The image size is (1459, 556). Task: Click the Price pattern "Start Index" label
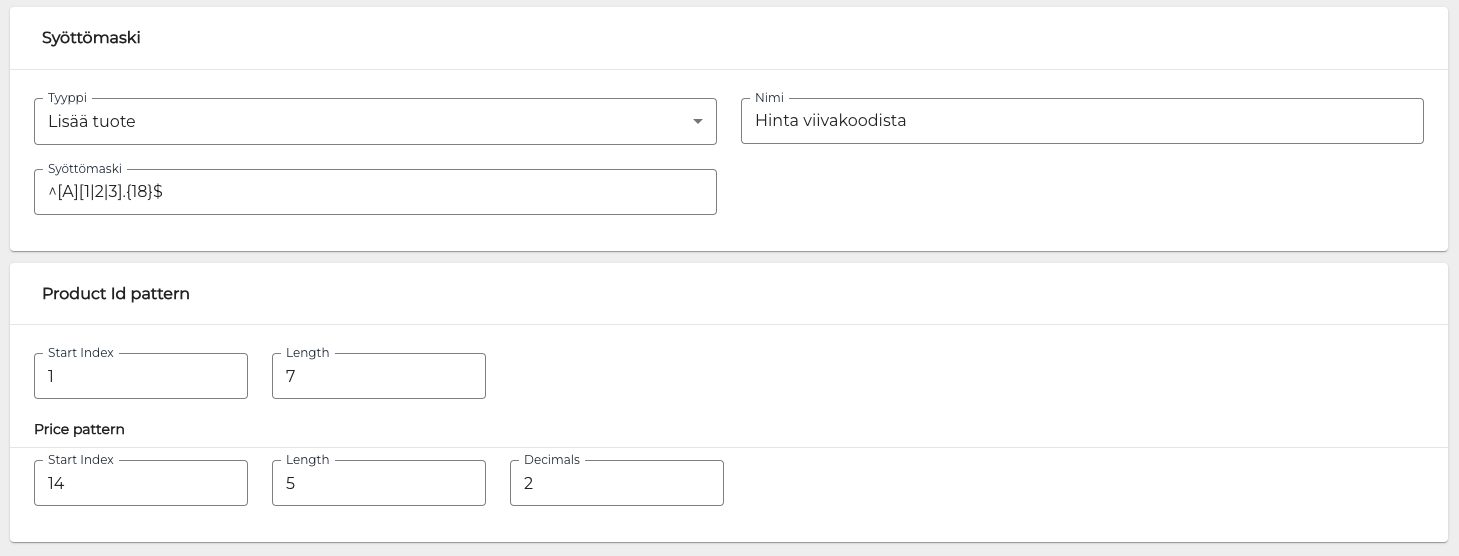click(x=81, y=460)
